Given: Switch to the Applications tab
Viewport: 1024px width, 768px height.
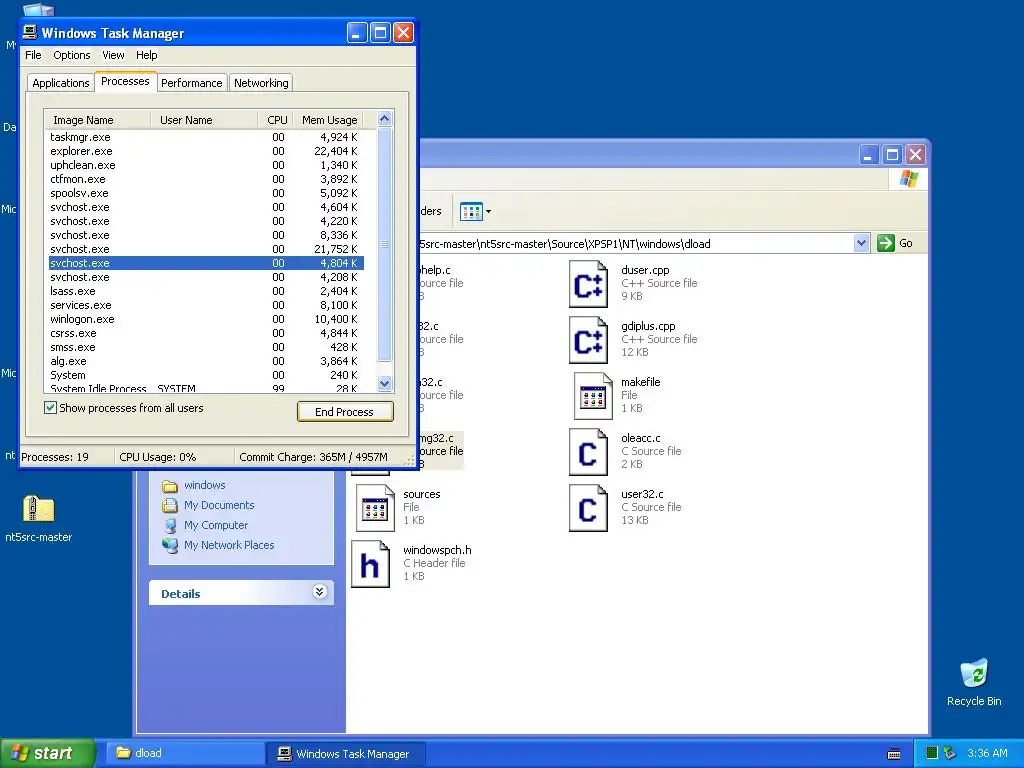Looking at the screenshot, I should coord(61,83).
